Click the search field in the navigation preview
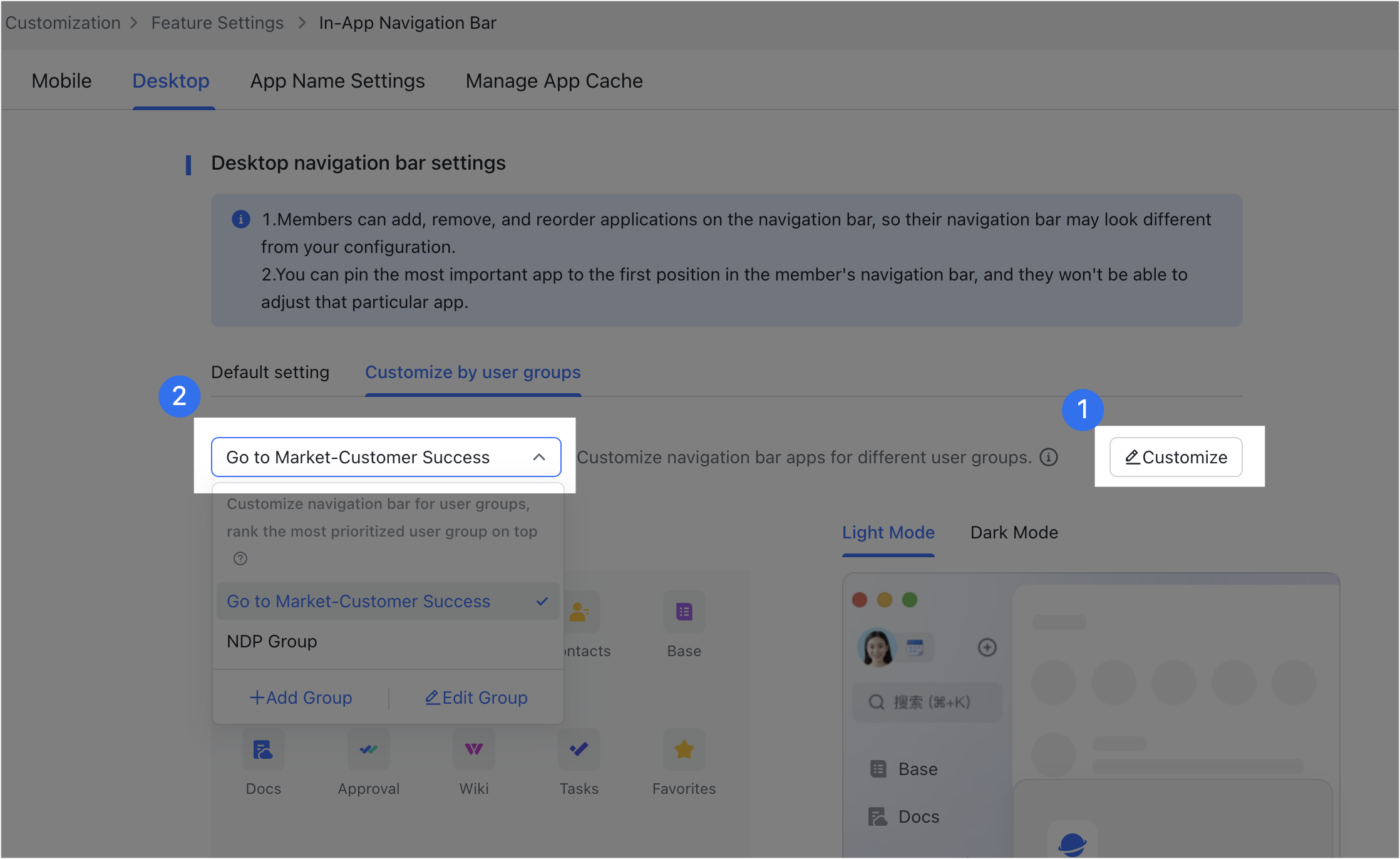 pos(927,702)
